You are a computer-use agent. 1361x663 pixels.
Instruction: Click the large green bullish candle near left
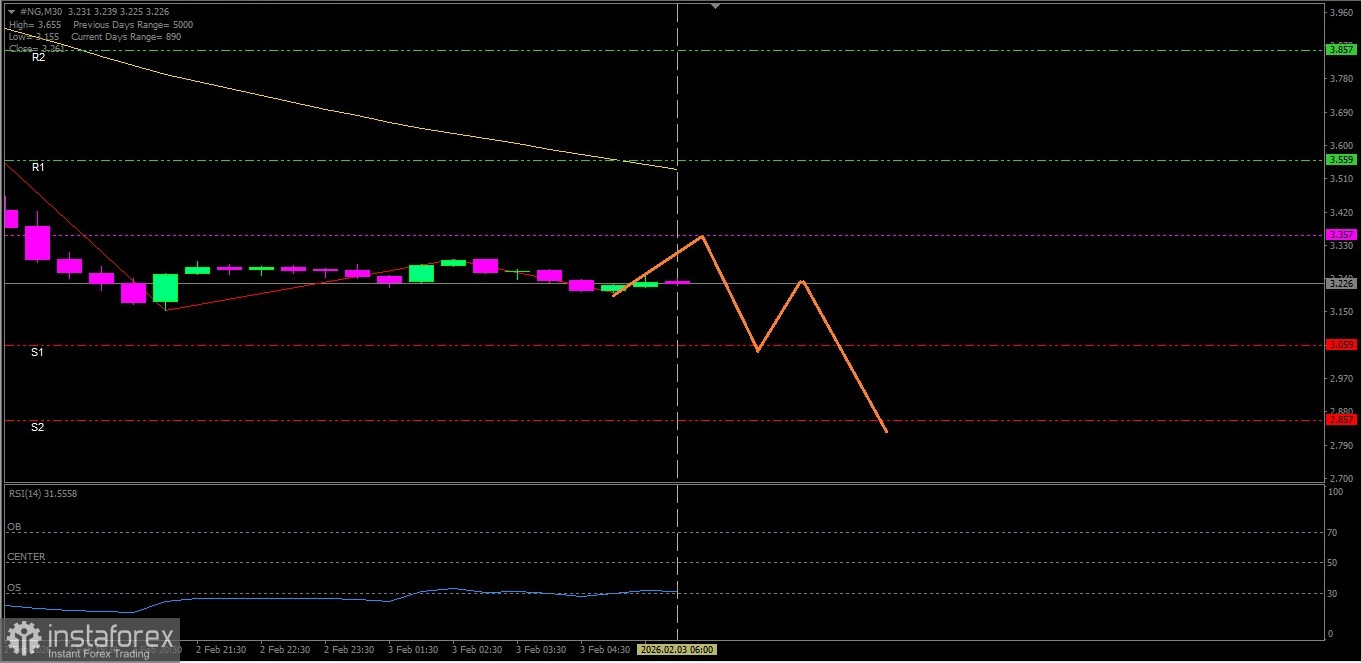tap(165, 288)
